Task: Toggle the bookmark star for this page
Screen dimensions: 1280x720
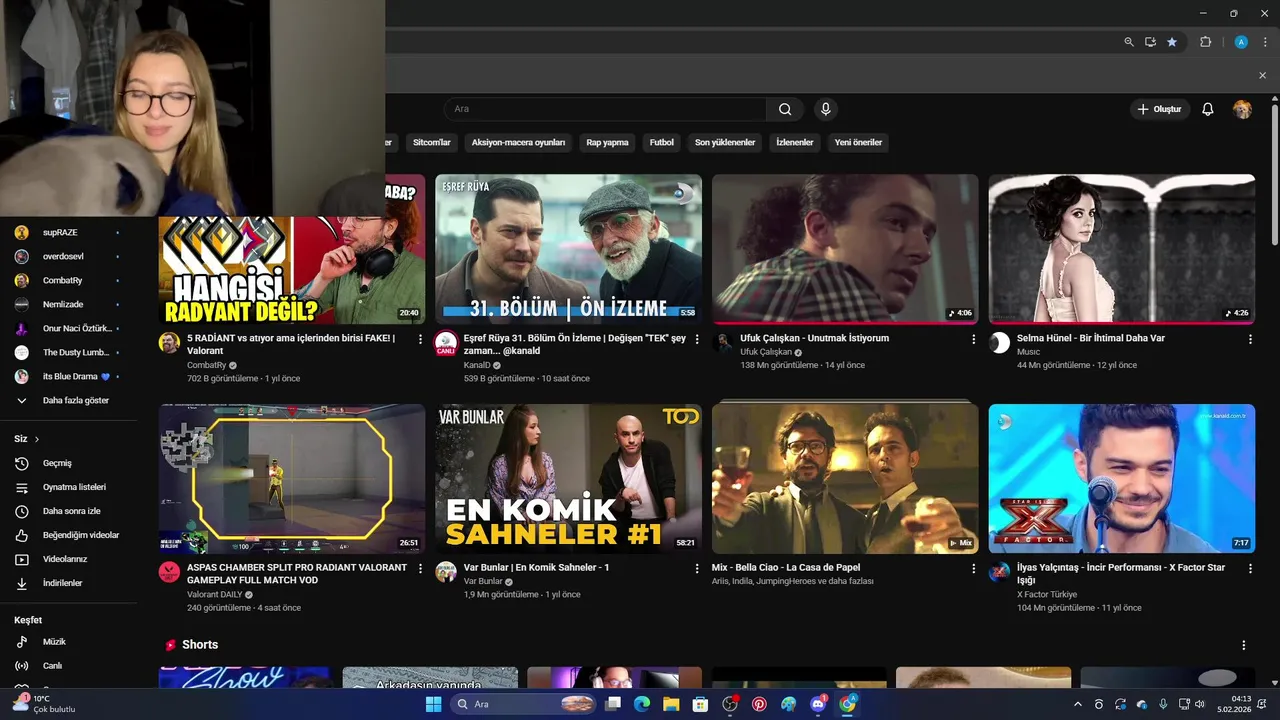Action: click(1172, 42)
